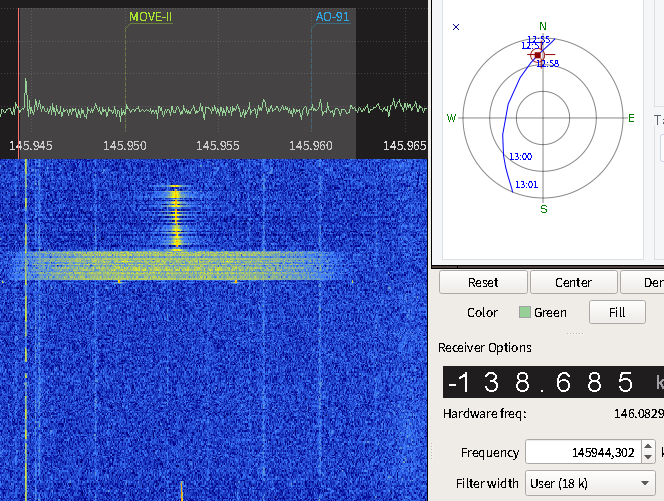The image size is (664, 501).
Task: Click the small x marker in polar plot
Action: (457, 27)
